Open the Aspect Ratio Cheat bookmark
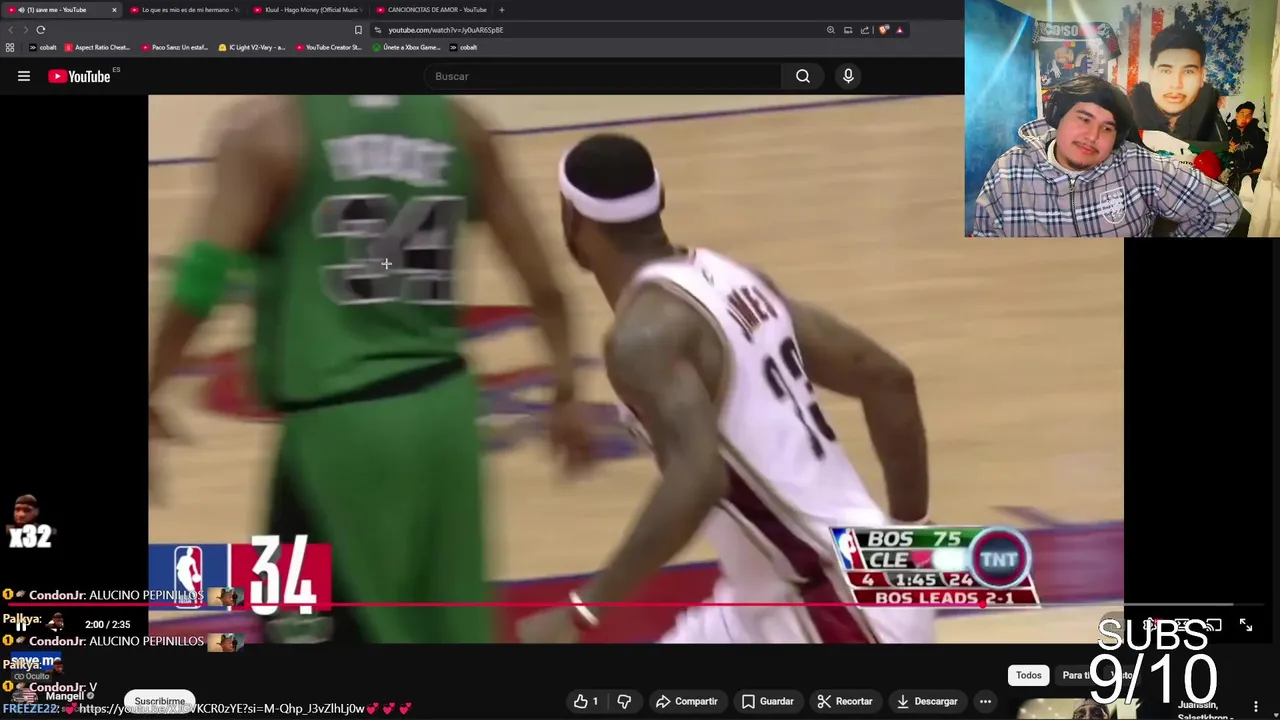The width and height of the screenshot is (1280, 720). tap(97, 47)
